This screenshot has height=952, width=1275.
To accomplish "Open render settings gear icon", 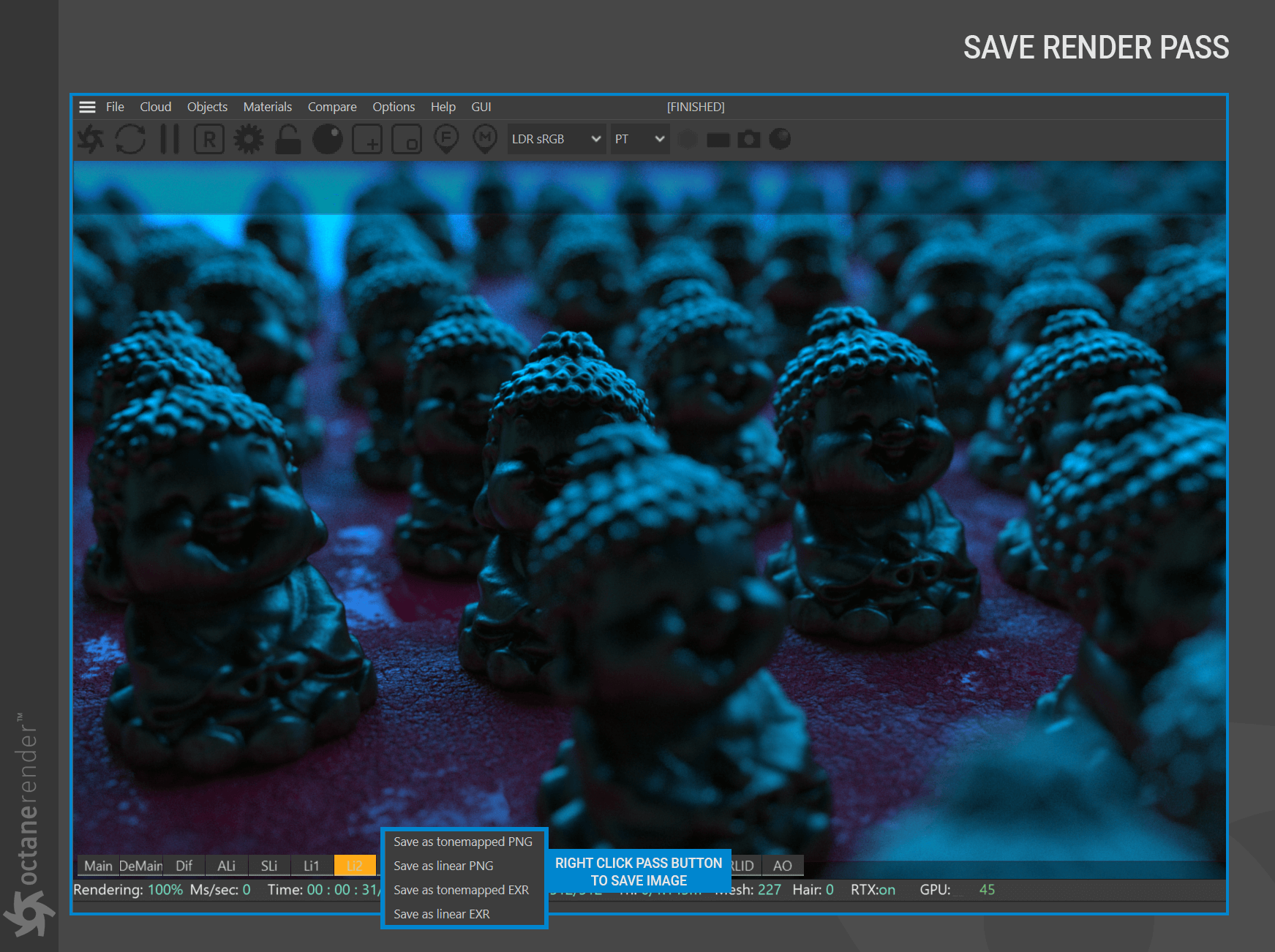I will 249,139.
